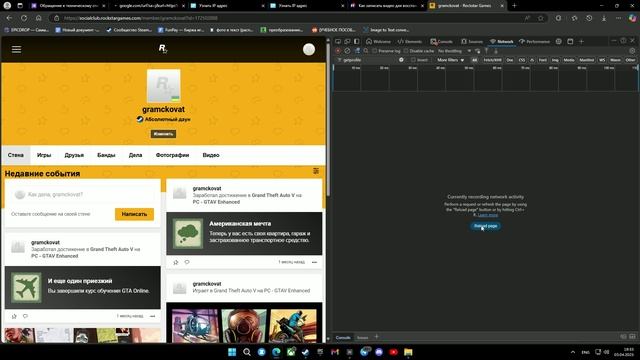Expand the More filters dropdown
Screen dimensions: 640x360
coord(451,60)
